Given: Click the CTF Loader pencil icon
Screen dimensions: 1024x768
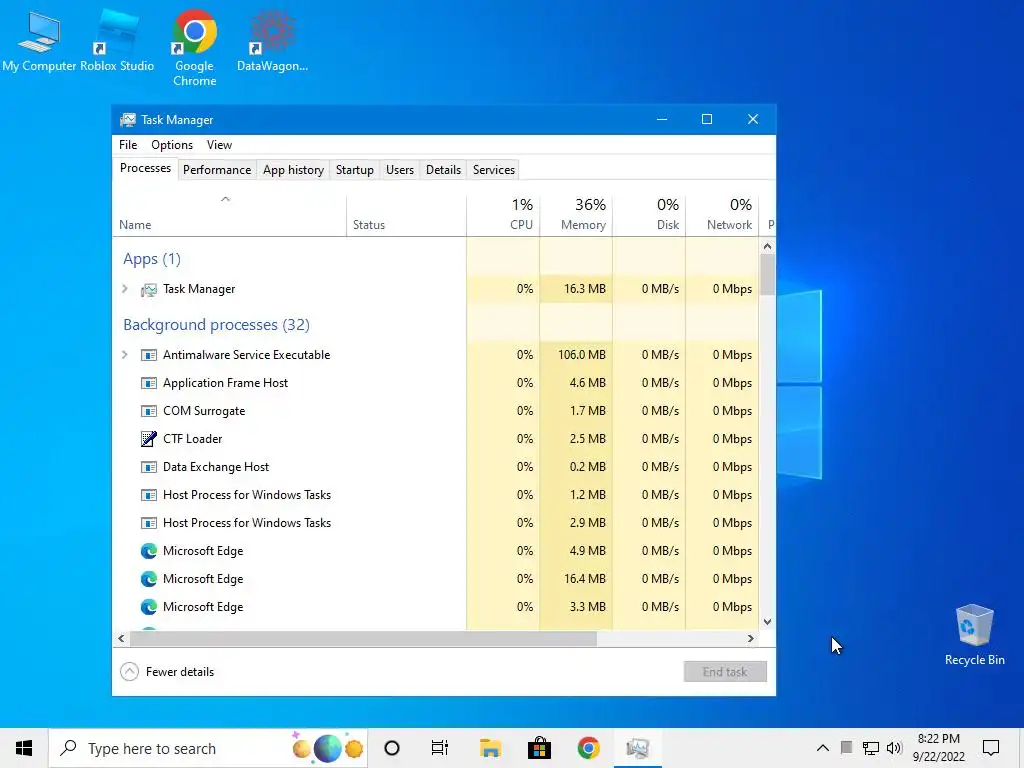Looking at the screenshot, I should tap(149, 439).
